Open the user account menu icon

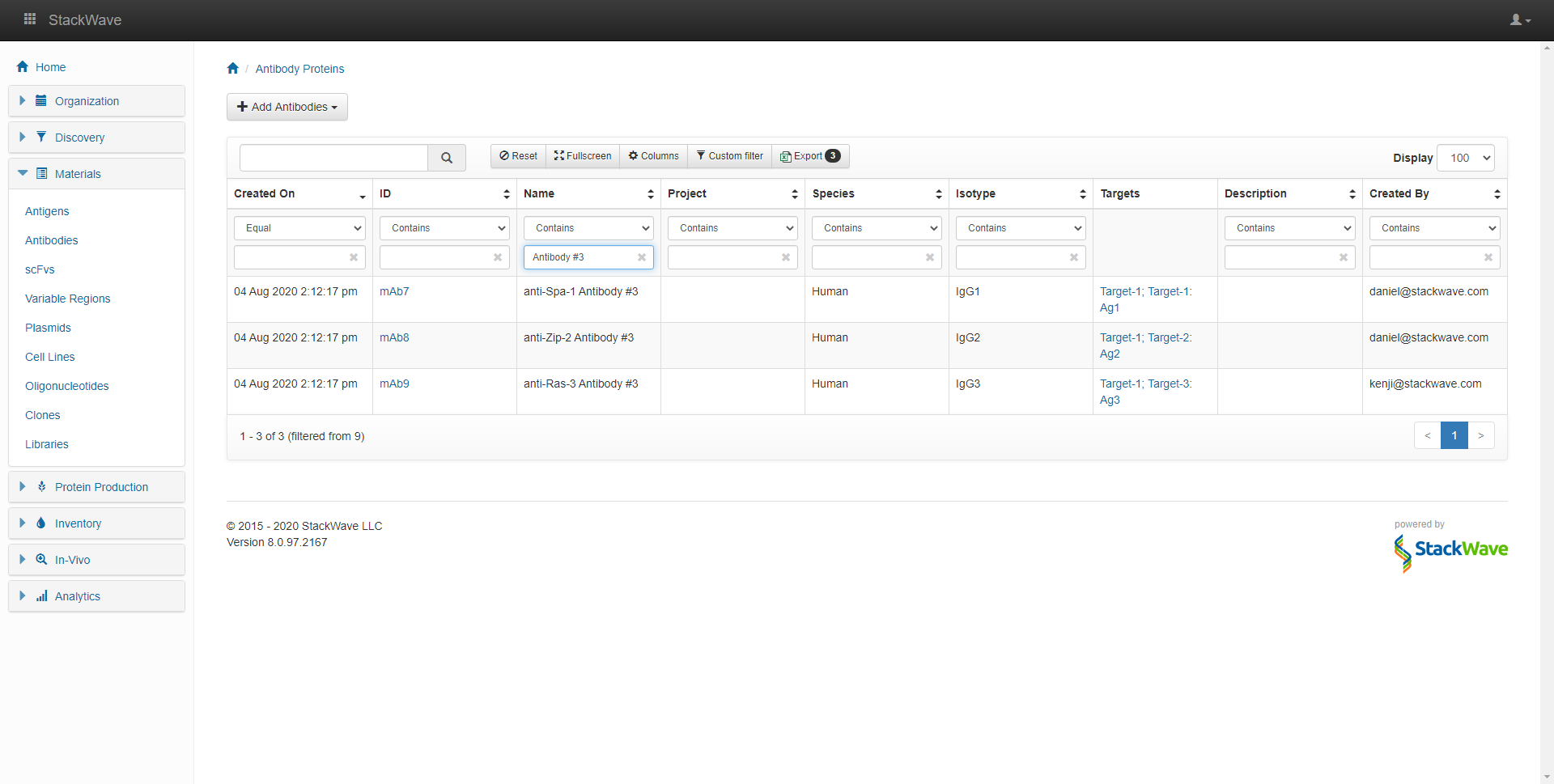pyautogui.click(x=1519, y=20)
